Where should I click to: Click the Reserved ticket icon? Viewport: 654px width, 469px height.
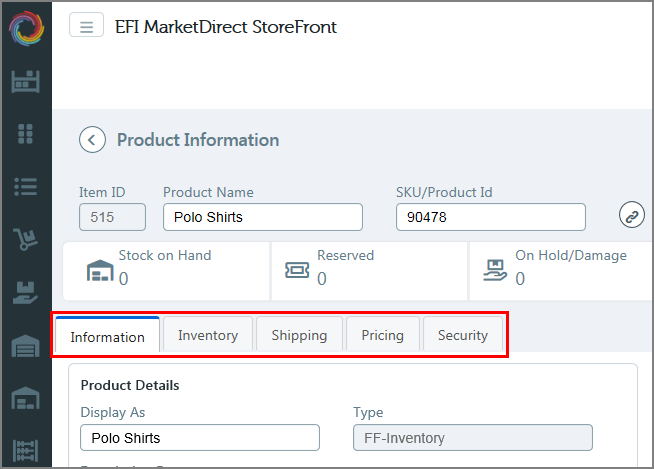297,270
